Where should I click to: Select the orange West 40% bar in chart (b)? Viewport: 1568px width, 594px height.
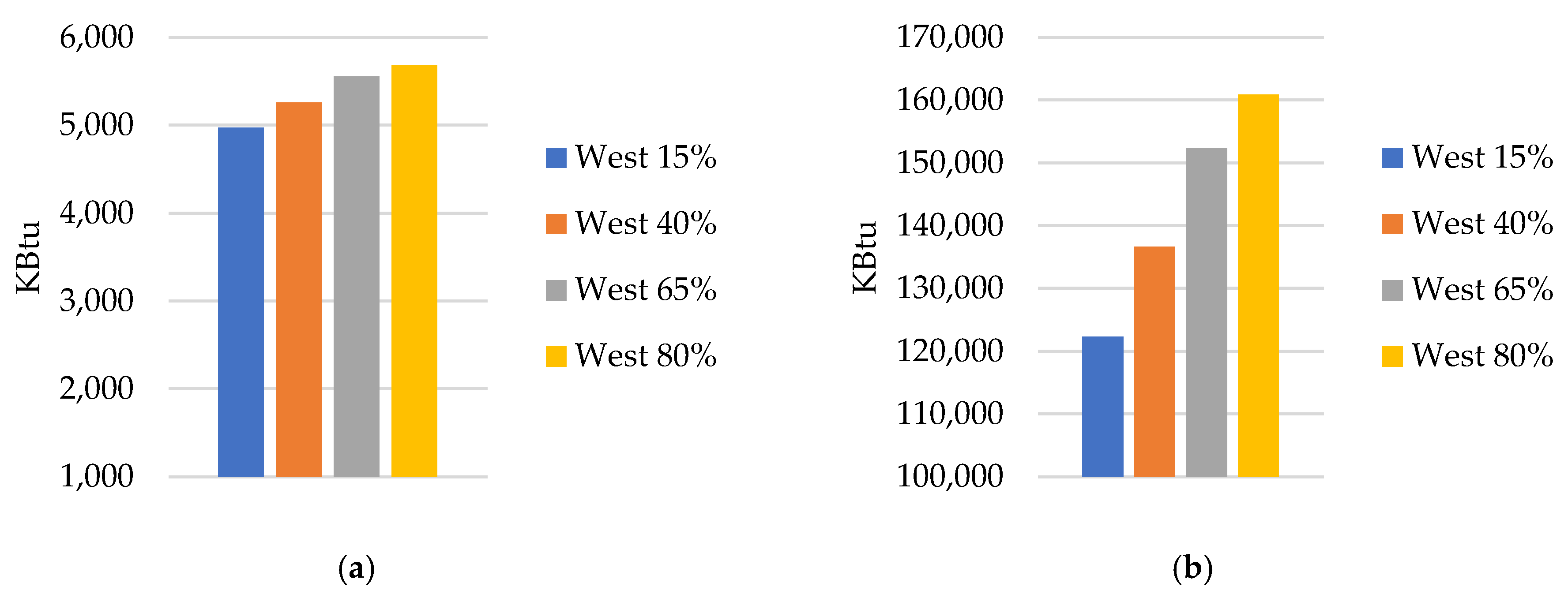click(1154, 361)
